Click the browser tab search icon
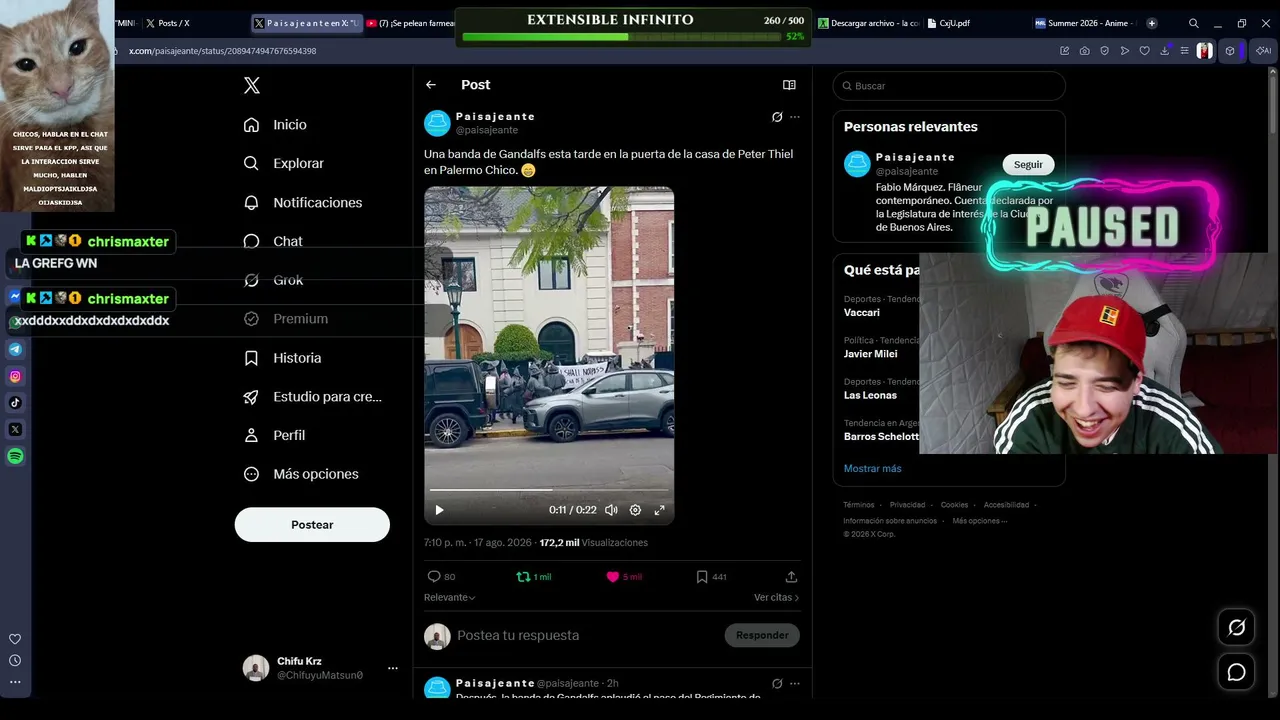Image resolution: width=1280 pixels, height=720 pixels. [x=1194, y=23]
